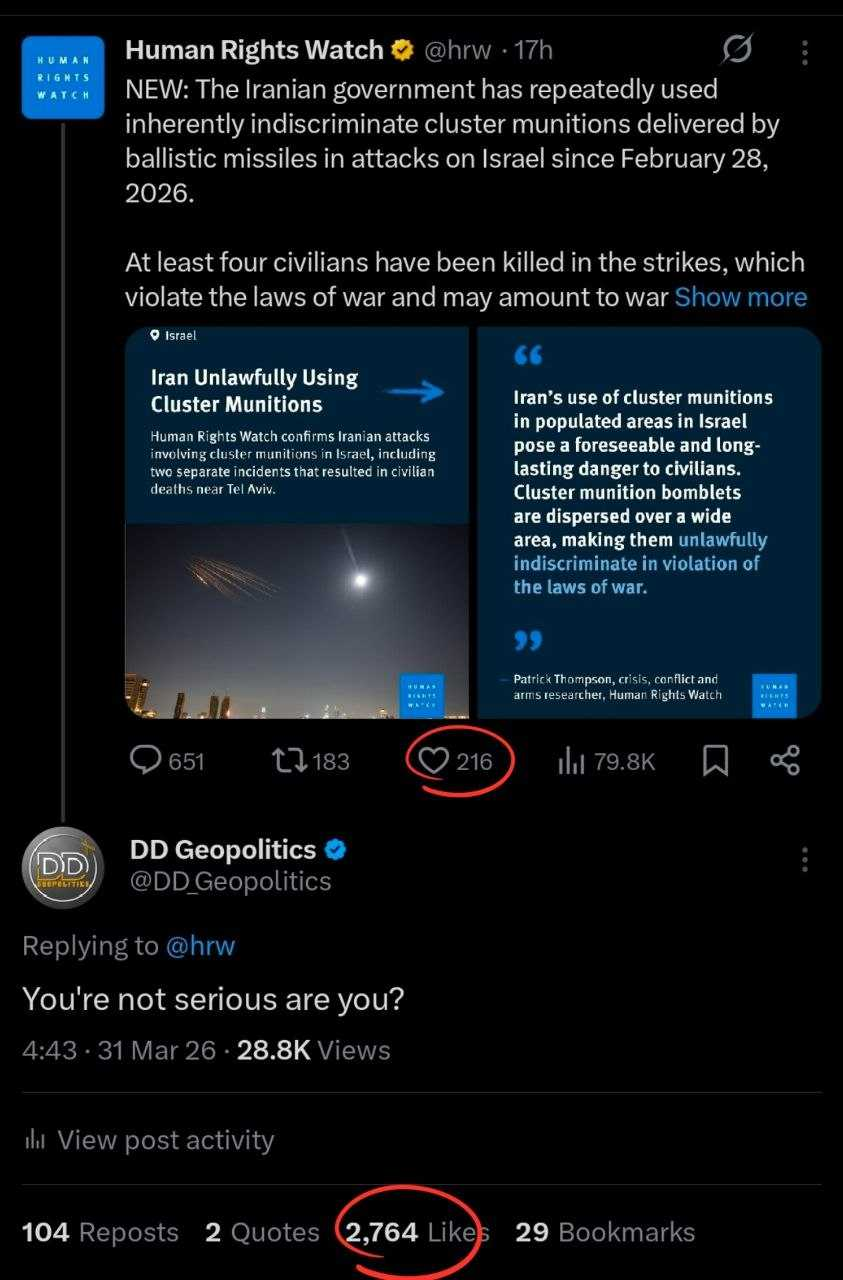Open the @hrw mention link
843x1280 pixels.
coord(200,945)
